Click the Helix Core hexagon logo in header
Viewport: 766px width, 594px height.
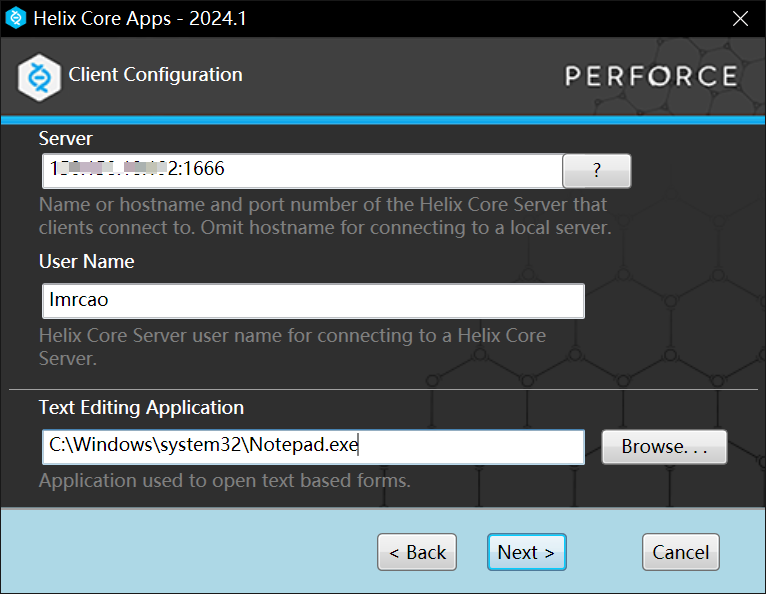click(x=39, y=78)
